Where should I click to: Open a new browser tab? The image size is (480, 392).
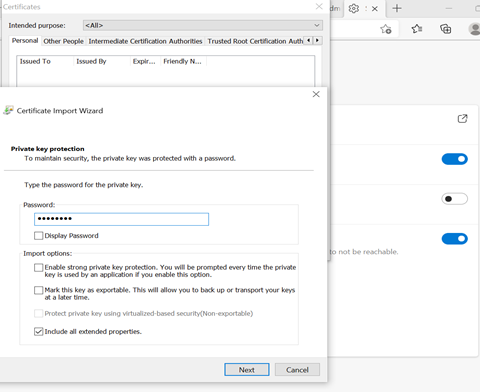[397, 8]
